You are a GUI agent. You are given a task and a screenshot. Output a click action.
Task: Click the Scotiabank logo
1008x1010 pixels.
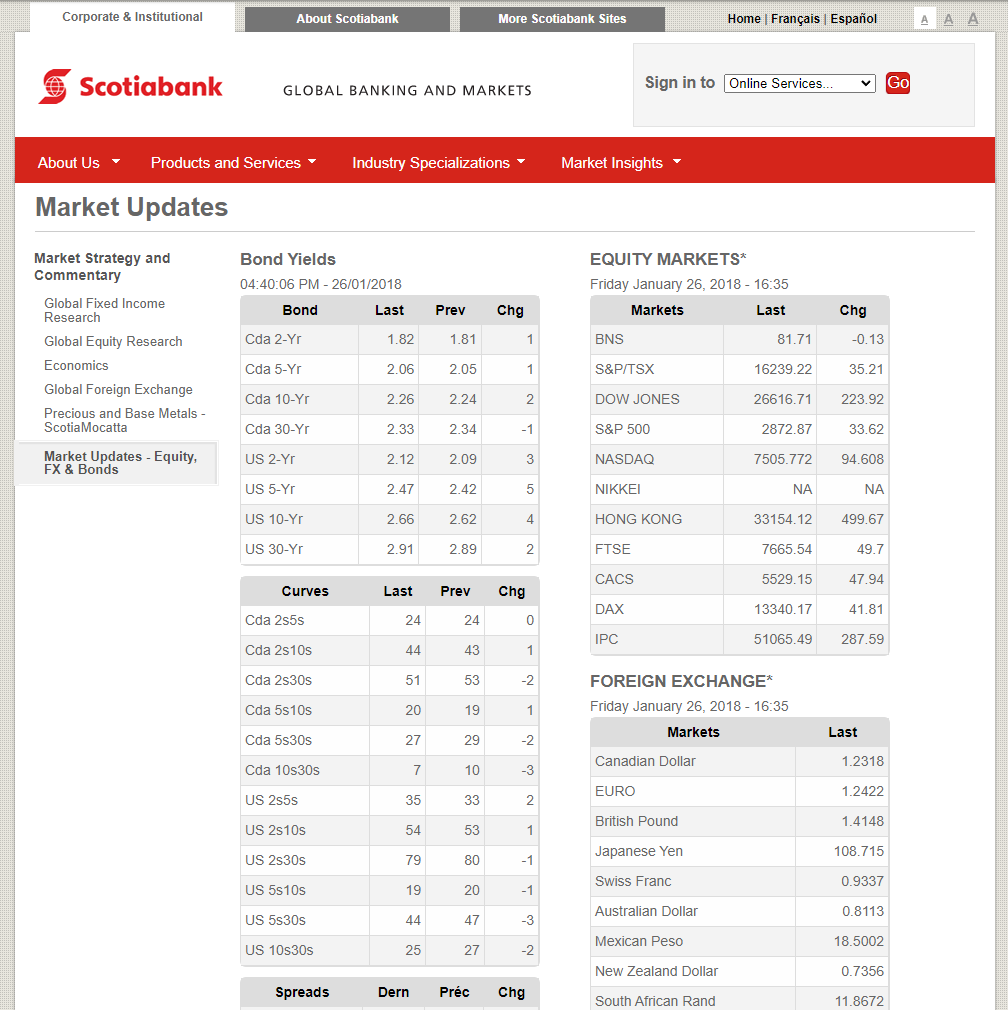point(130,86)
